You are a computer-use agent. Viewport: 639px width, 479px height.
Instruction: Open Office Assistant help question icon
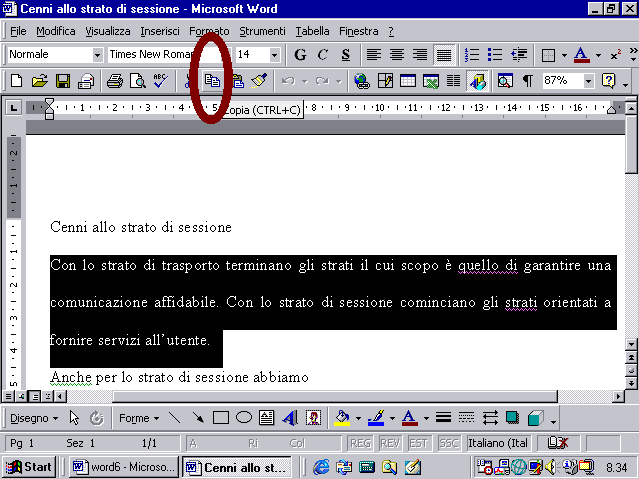(608, 81)
